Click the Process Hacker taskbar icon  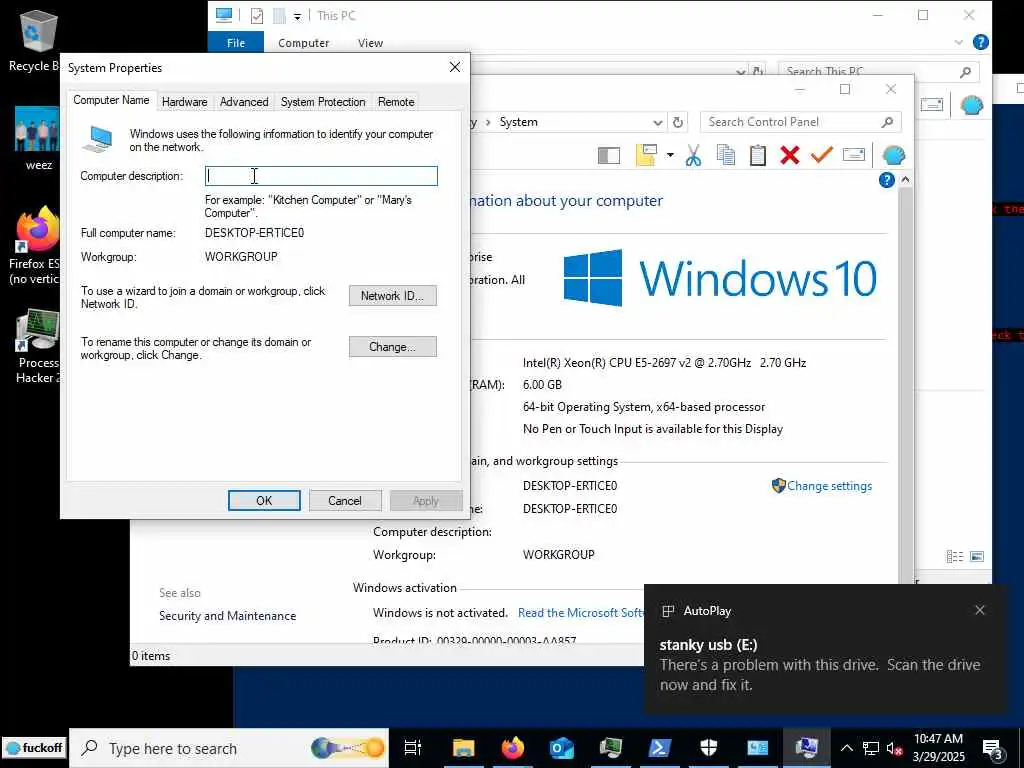[611, 748]
